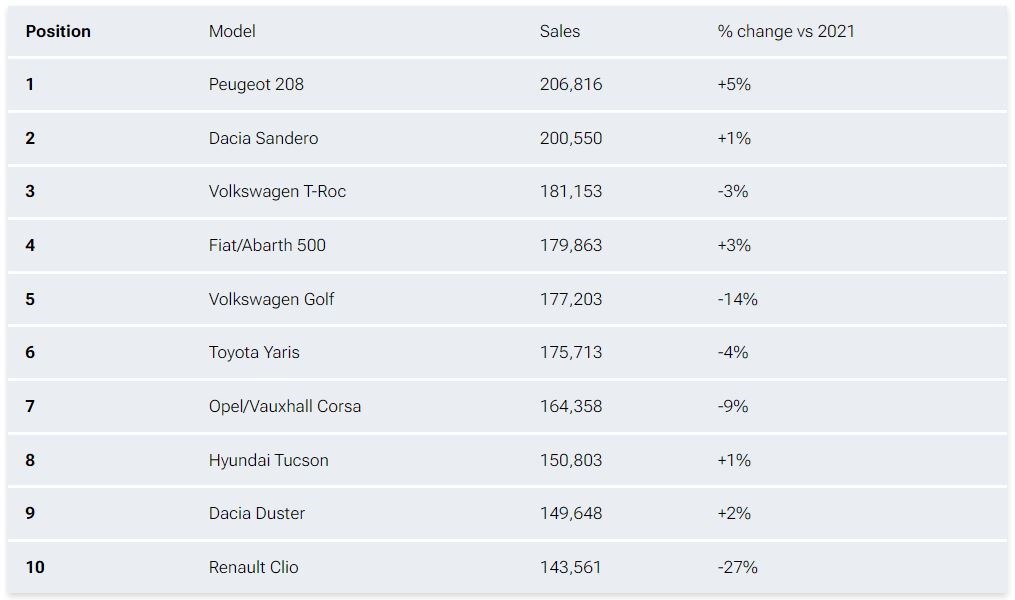Click the Fiat/Abarth 500 model name

click(x=267, y=245)
